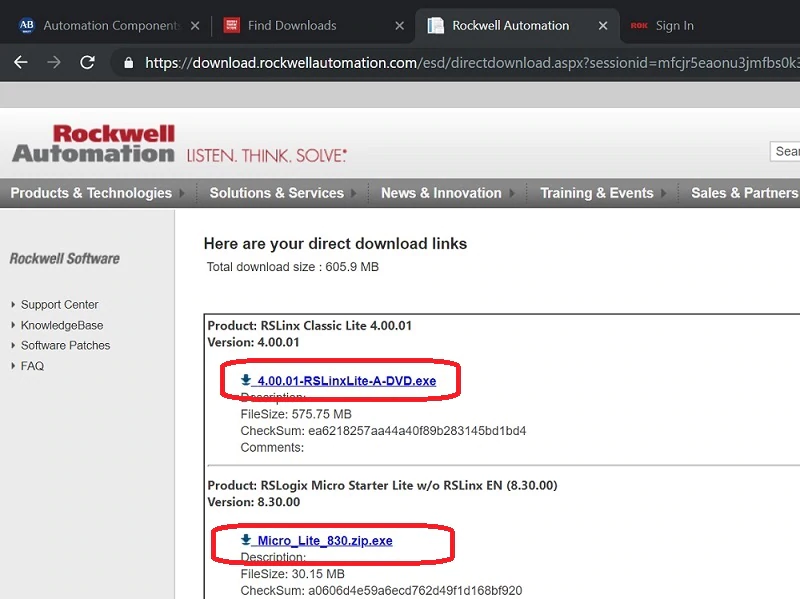Switch to Automation Components tab
This screenshot has height=599, width=800.
(109, 26)
